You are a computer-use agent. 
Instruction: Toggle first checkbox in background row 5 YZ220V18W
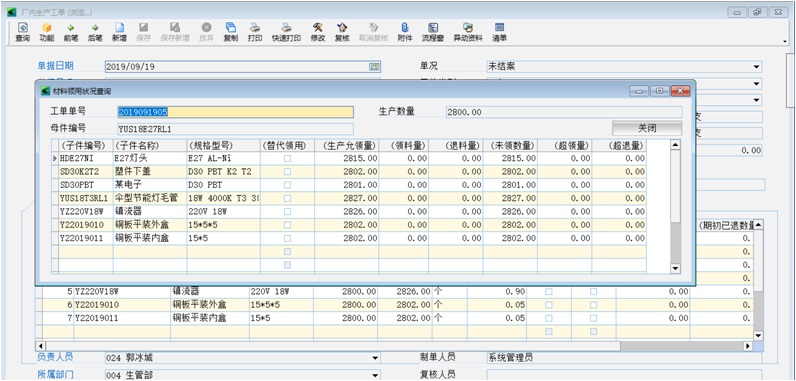[548, 292]
